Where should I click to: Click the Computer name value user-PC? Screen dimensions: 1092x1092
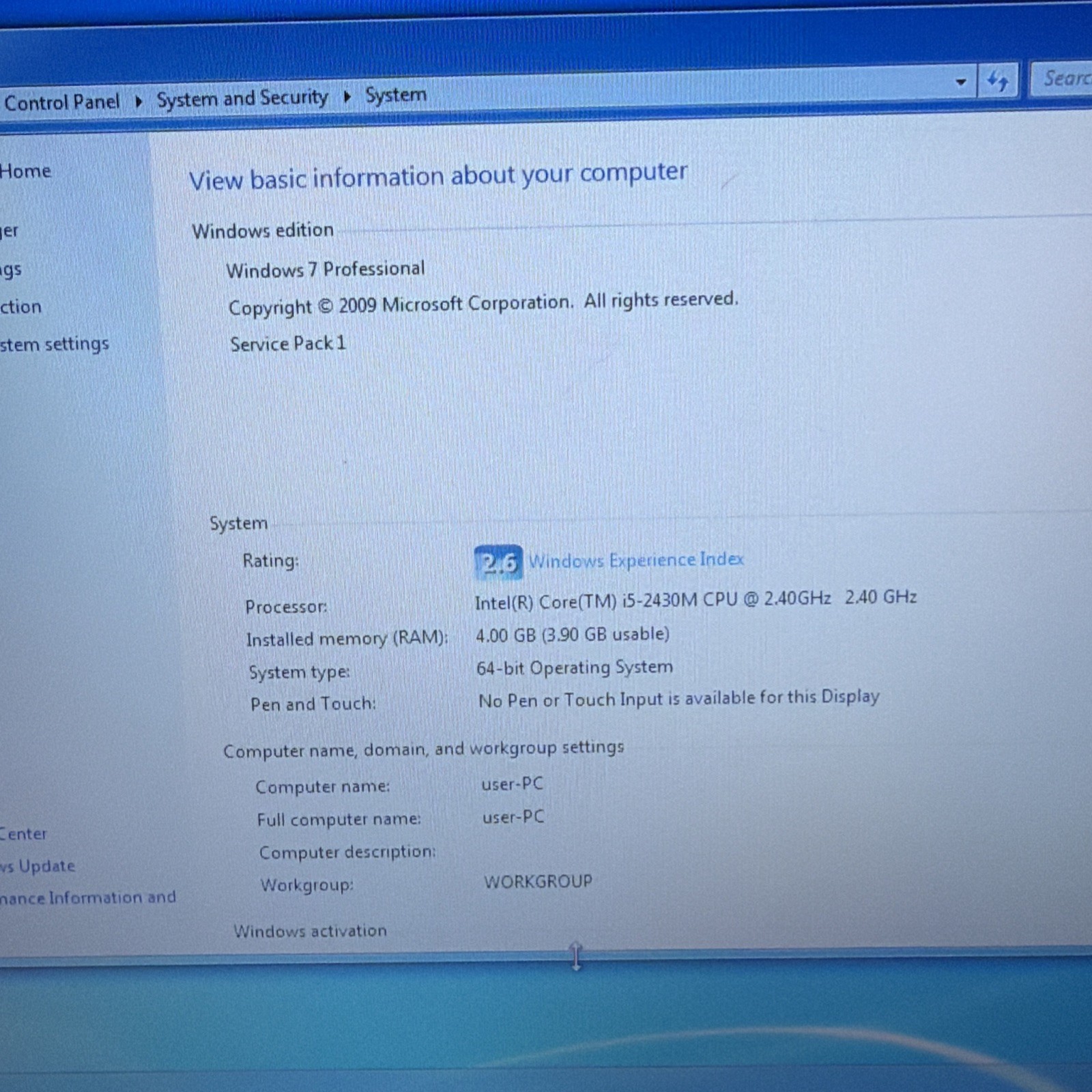513,784
